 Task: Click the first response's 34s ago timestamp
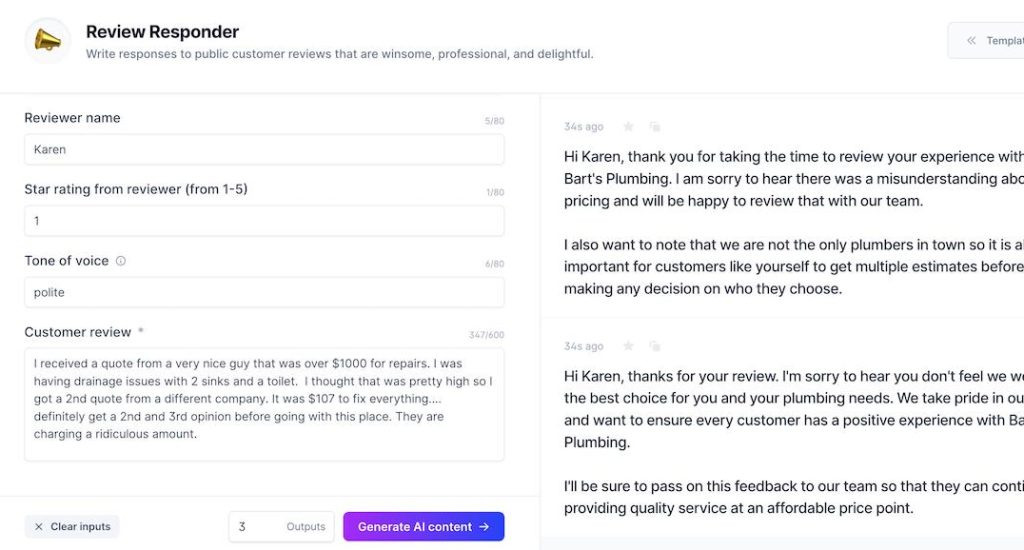pos(584,127)
